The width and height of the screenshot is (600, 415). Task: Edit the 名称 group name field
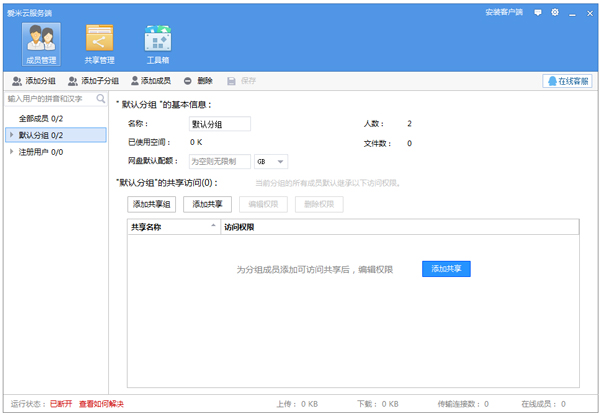click(x=220, y=124)
